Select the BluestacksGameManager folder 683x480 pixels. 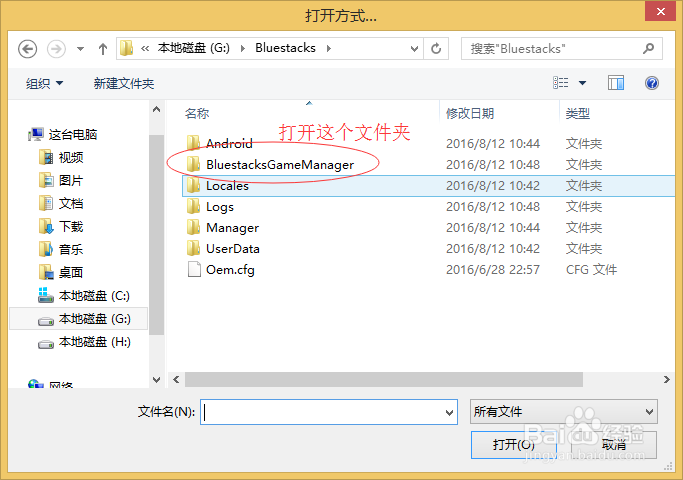(x=280, y=165)
